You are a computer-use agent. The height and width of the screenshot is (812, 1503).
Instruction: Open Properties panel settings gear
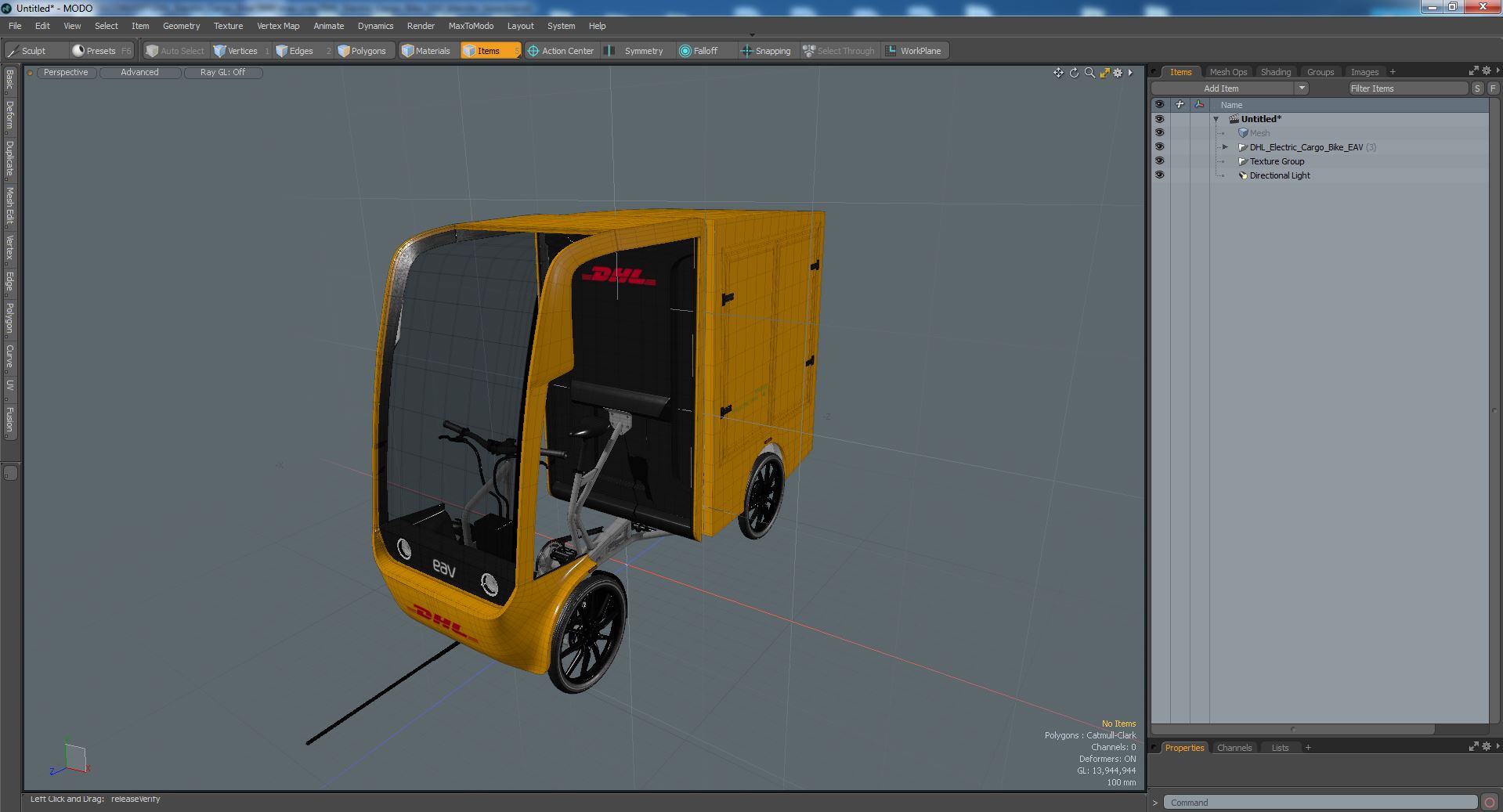1486,747
